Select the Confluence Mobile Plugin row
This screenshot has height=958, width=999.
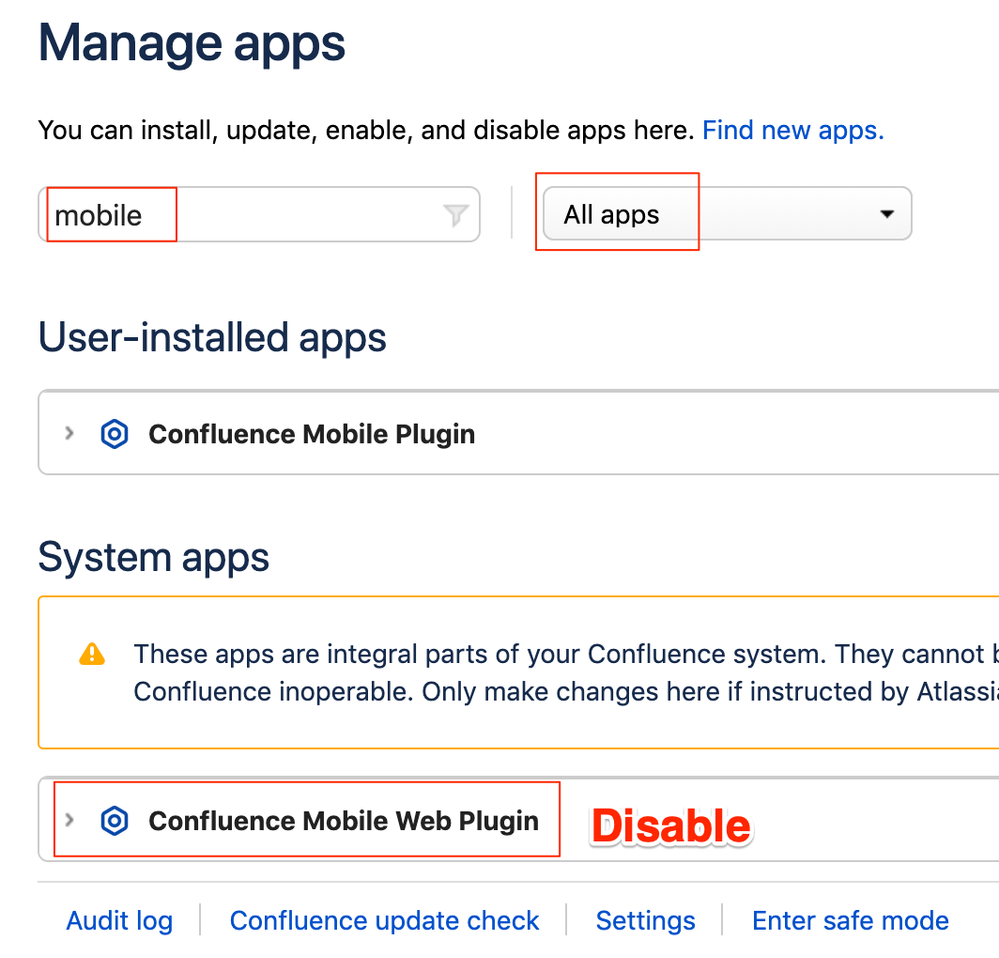tap(311, 433)
